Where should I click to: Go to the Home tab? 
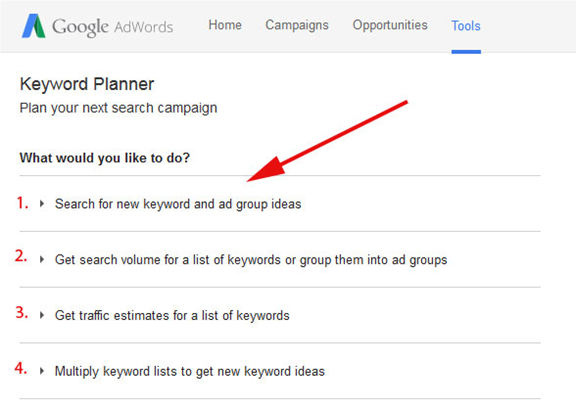(x=225, y=25)
